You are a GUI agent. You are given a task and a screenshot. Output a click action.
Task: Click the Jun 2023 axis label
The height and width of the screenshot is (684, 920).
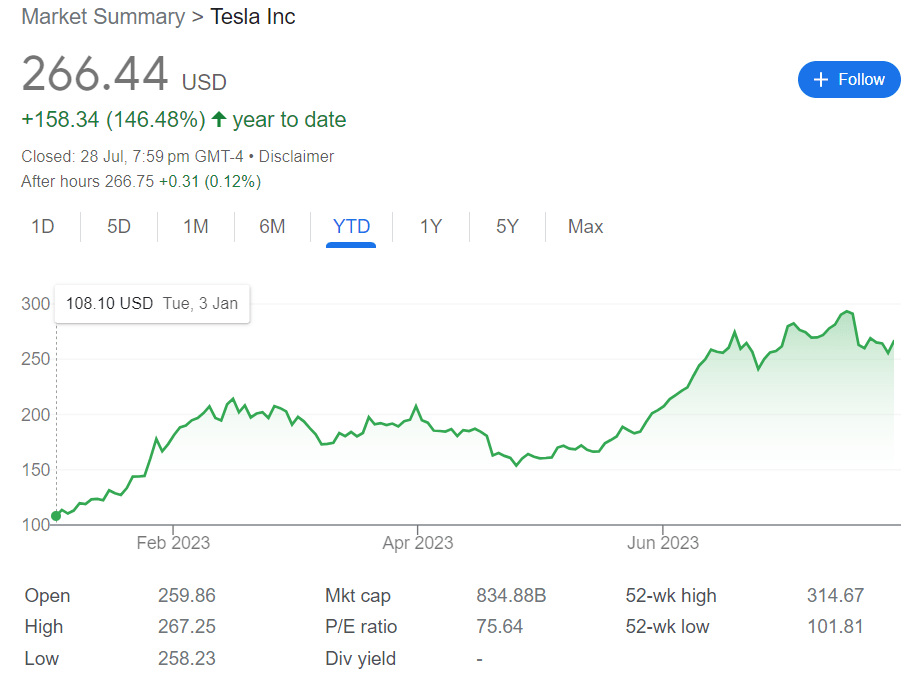click(x=662, y=543)
